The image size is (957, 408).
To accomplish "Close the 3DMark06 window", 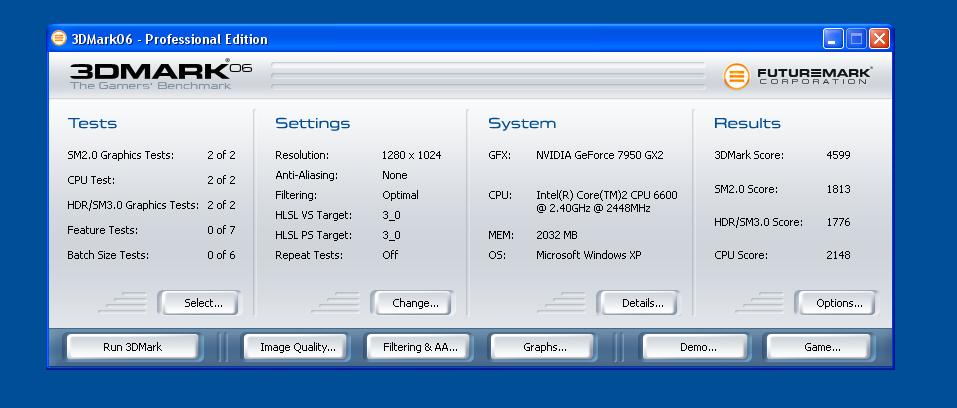I will coord(879,39).
